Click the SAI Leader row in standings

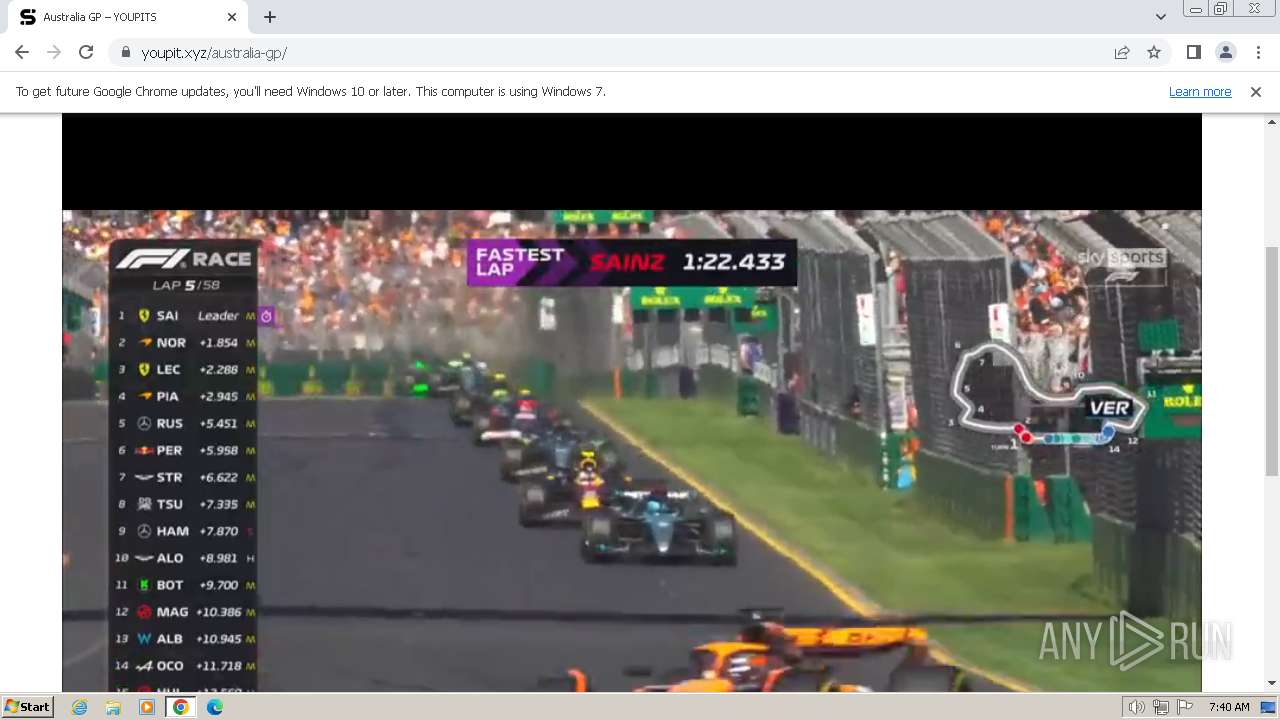click(185, 315)
